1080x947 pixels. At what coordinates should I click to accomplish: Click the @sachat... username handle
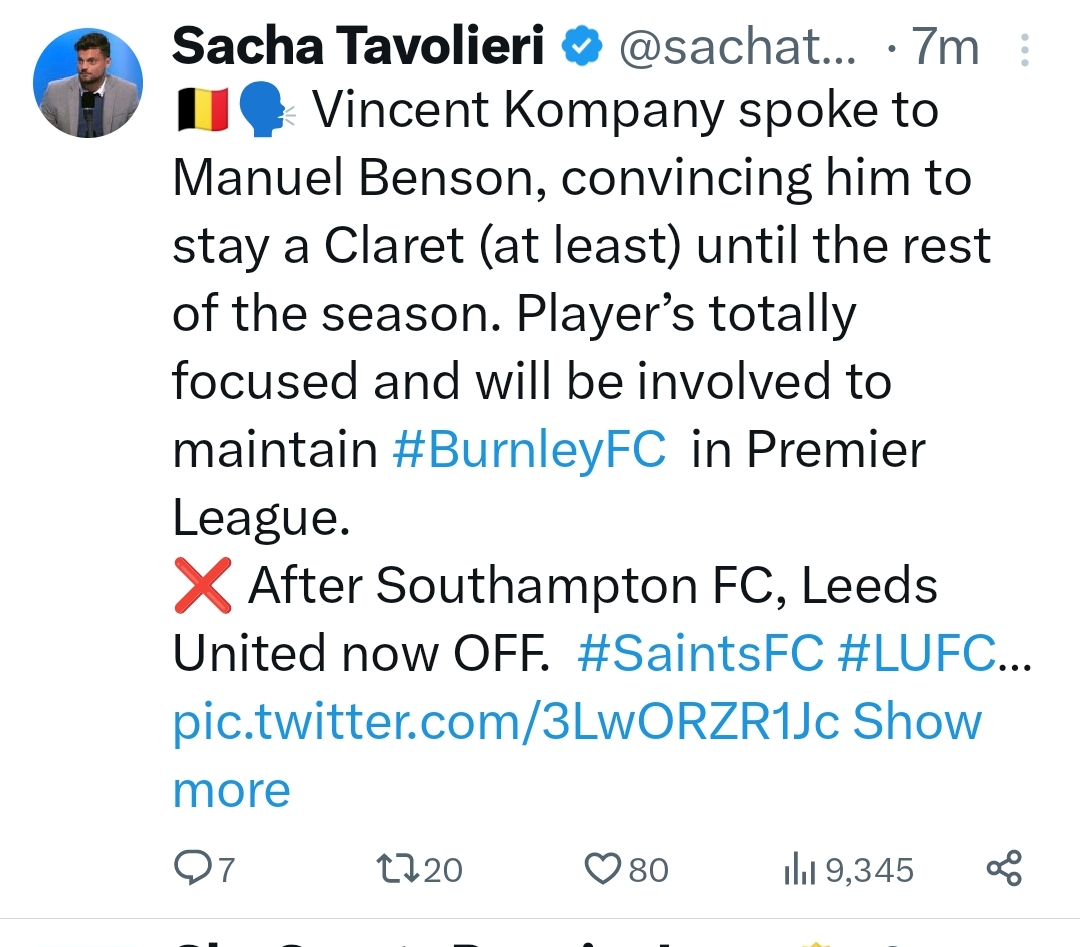point(737,47)
